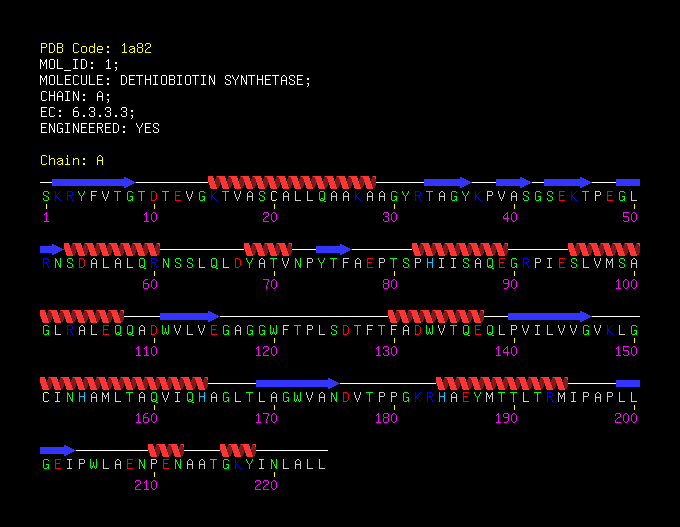Click the DETHIOBIOTIN SYNTHETASE molecule line
The height and width of the screenshot is (527, 680).
click(x=175, y=81)
